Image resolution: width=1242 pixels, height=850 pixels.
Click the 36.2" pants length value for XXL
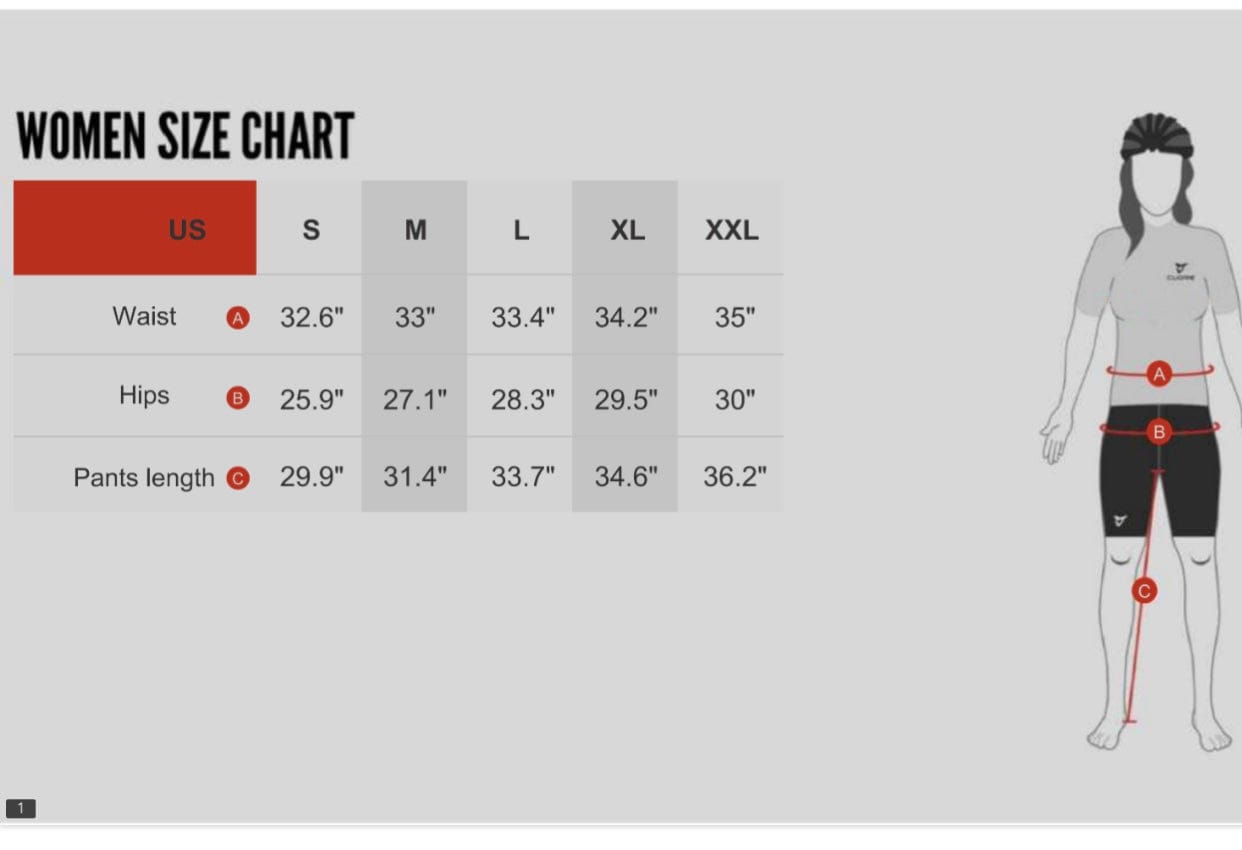coord(734,477)
